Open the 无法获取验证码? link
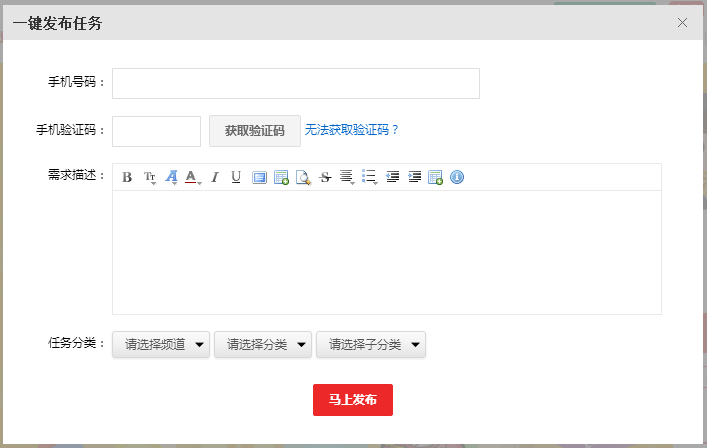This screenshot has width=707, height=448. pos(352,130)
